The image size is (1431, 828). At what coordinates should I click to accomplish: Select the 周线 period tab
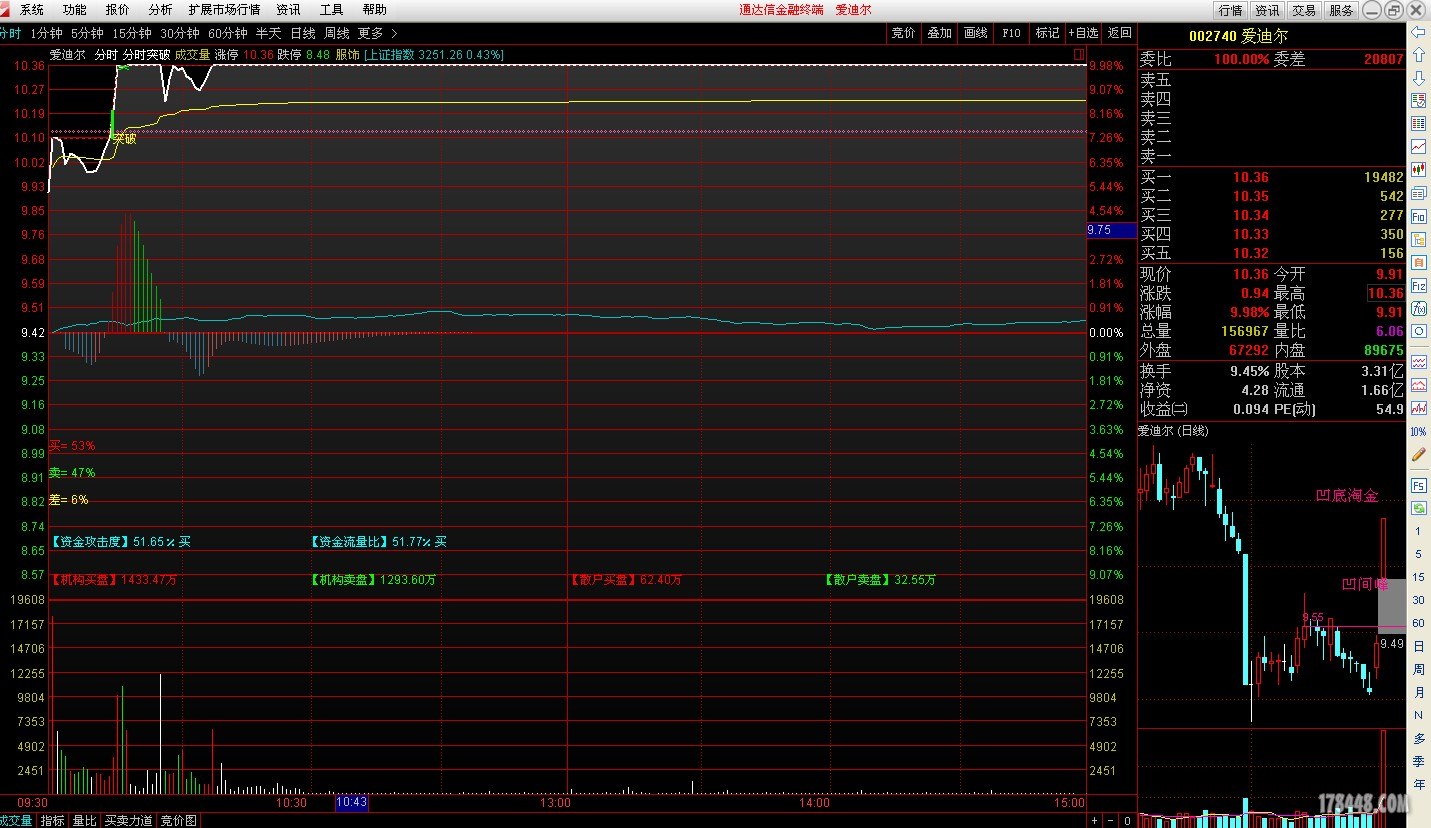click(x=337, y=33)
